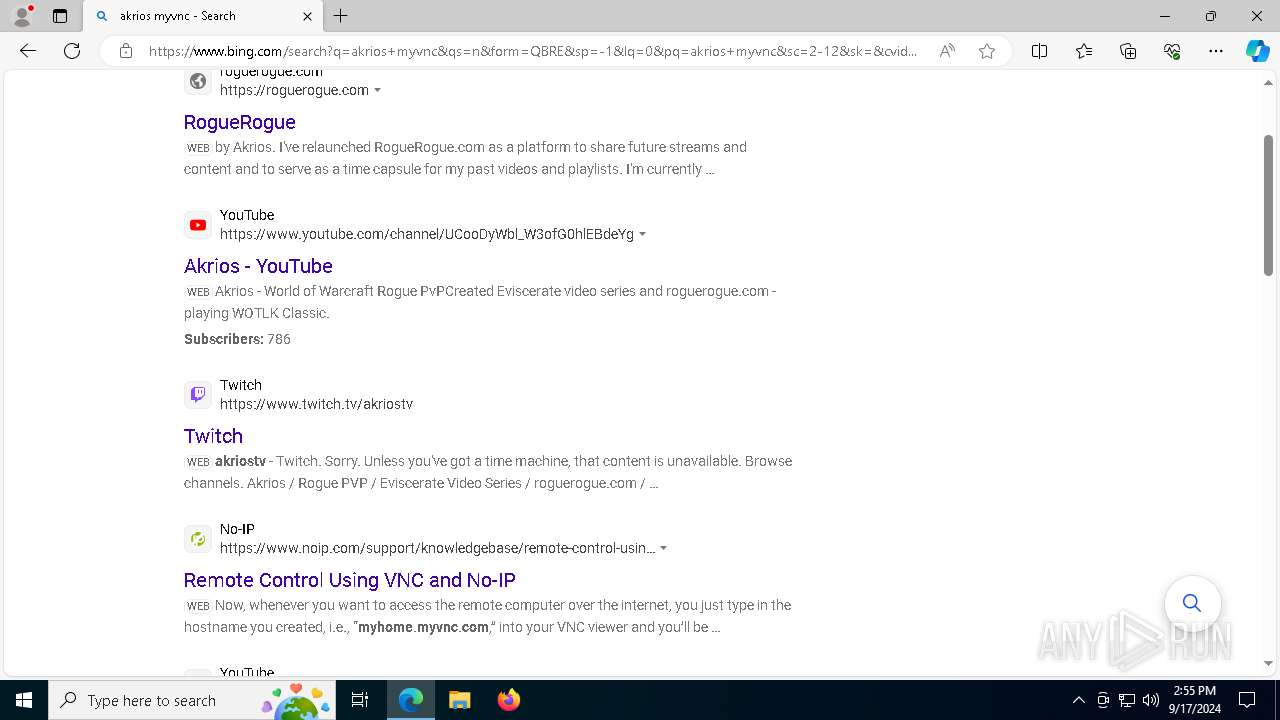
Task: Click the page vertical scrollbar thumb
Action: coord(1268,204)
